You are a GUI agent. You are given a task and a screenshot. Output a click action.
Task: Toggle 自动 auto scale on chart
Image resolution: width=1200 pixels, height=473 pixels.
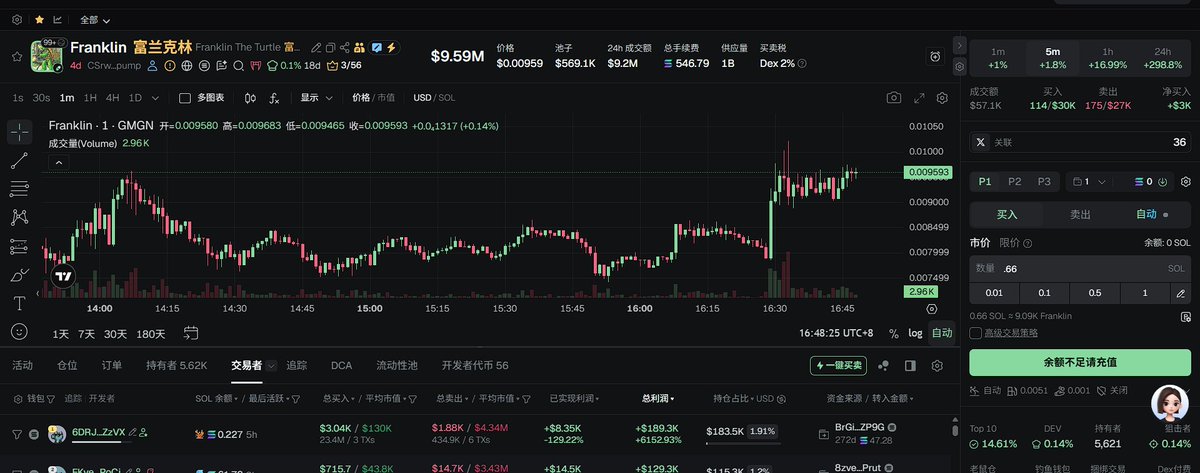[x=942, y=333]
